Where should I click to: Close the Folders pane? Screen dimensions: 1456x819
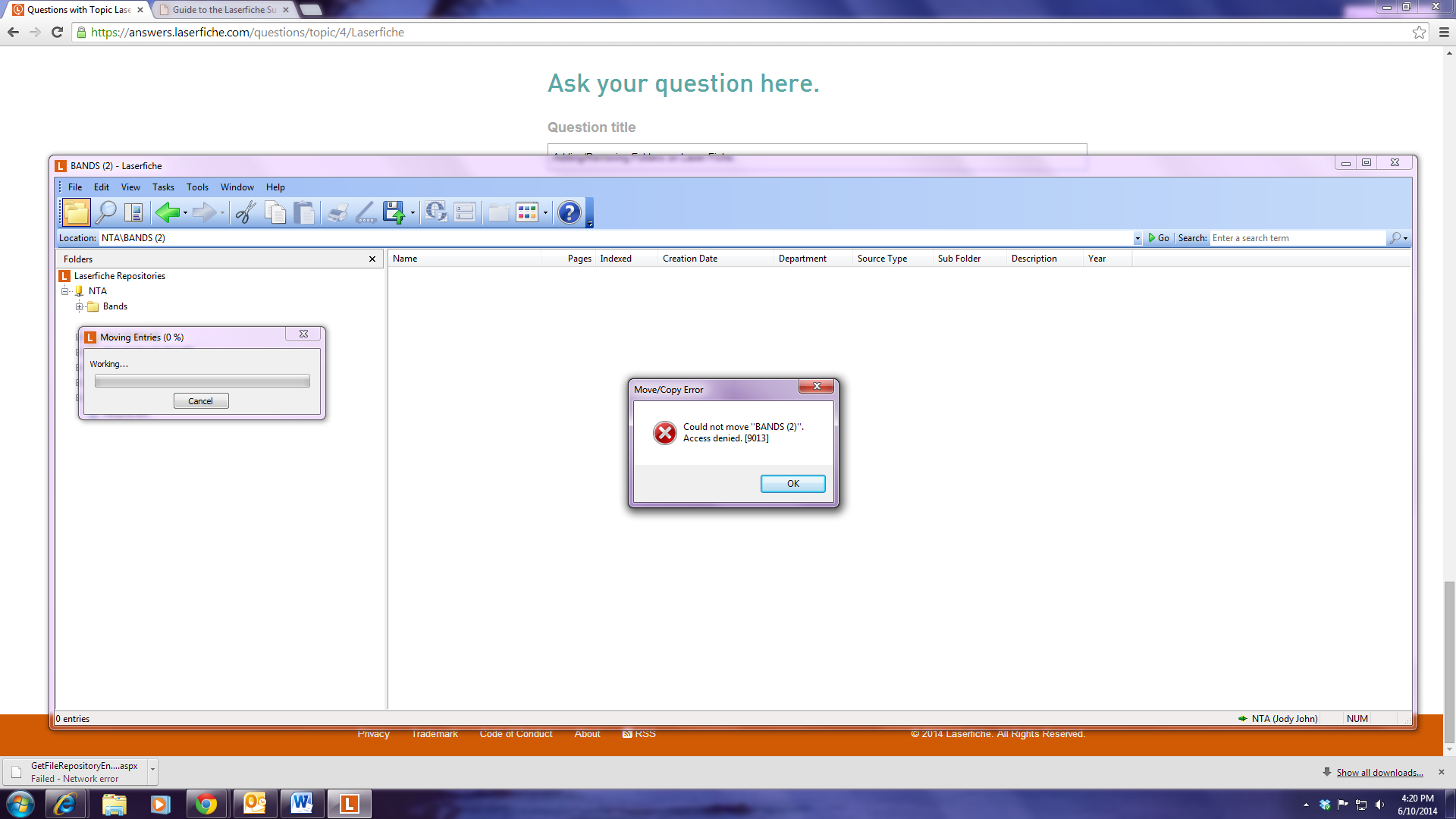tap(372, 259)
